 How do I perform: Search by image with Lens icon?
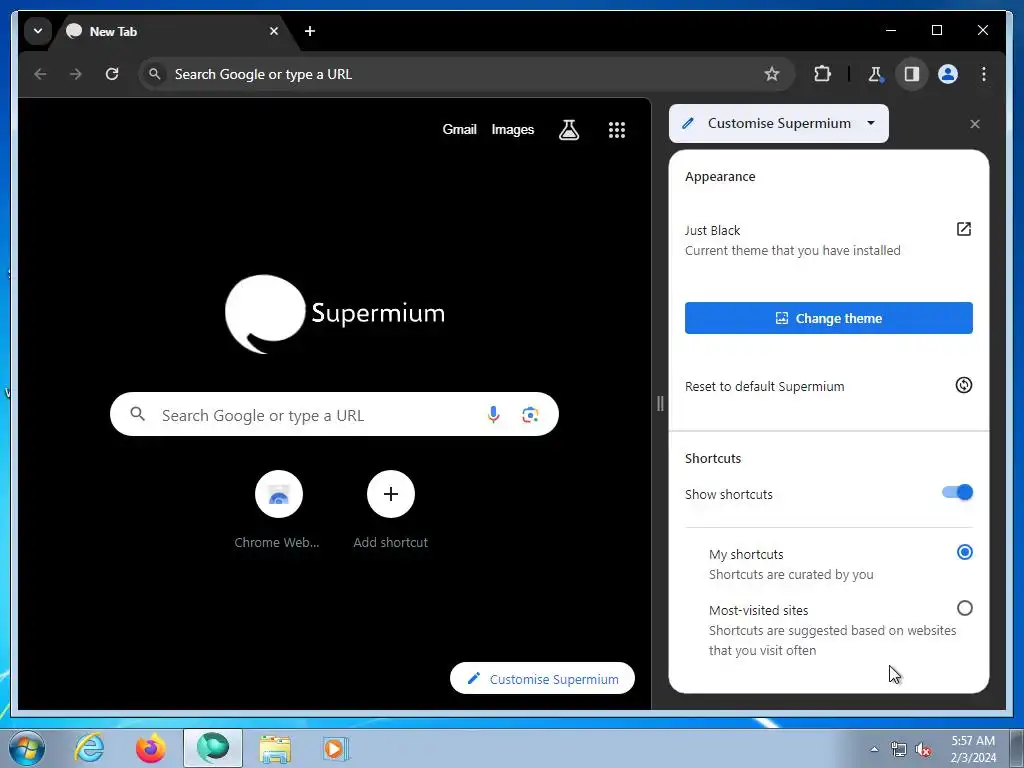coord(530,414)
